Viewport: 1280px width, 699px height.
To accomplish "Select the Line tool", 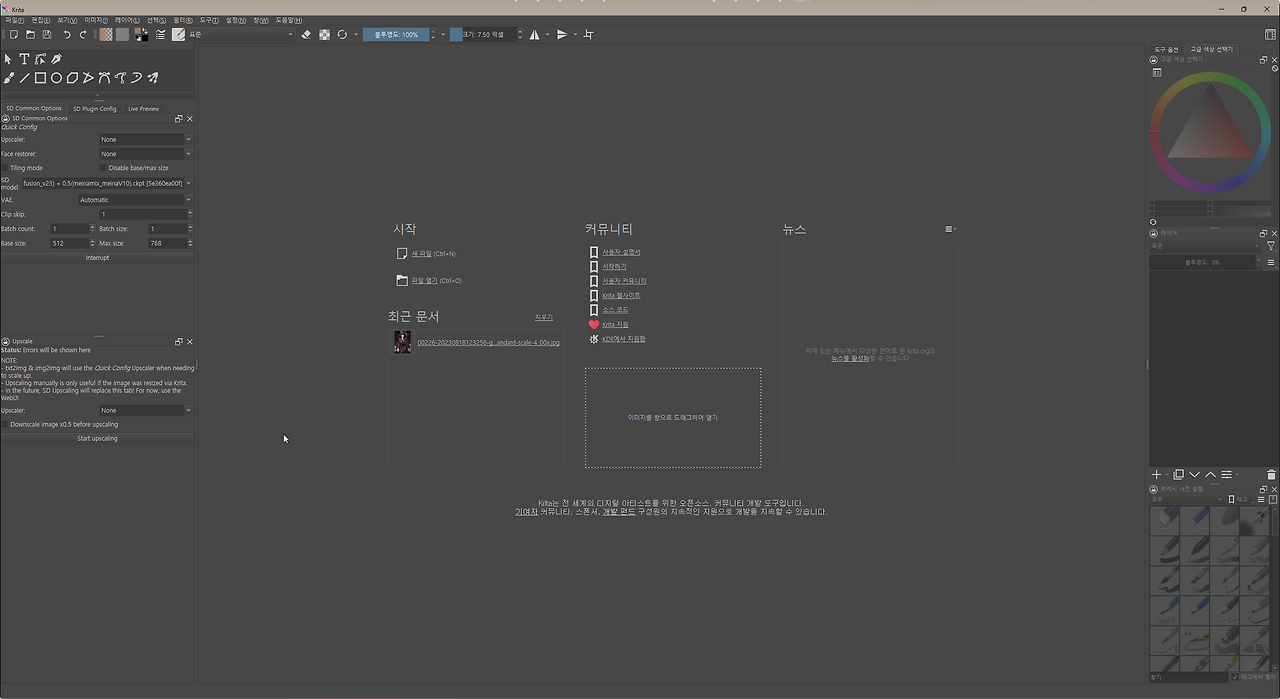I will pyautogui.click(x=24, y=77).
